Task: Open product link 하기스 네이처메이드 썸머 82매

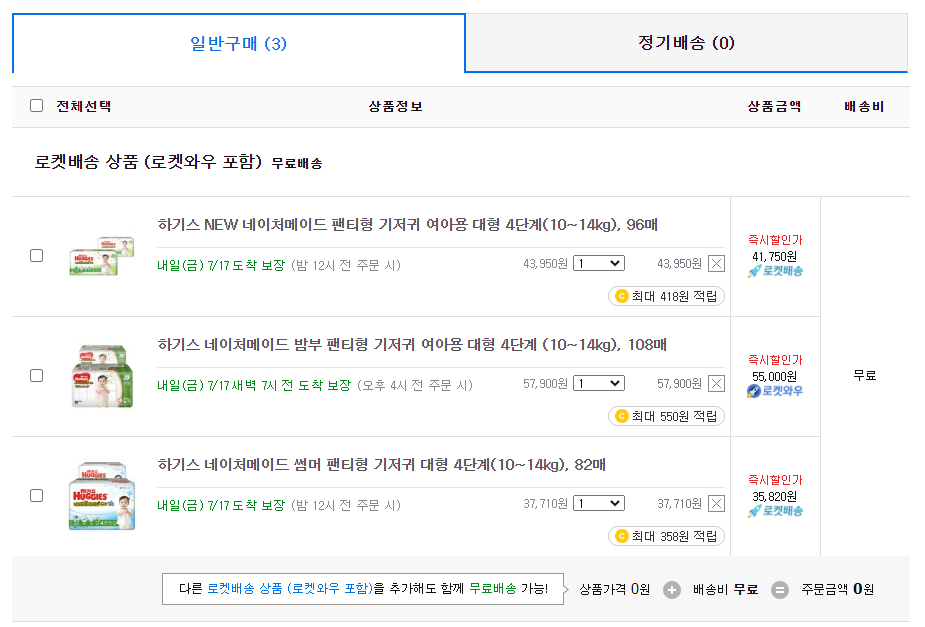Action: 381,465
